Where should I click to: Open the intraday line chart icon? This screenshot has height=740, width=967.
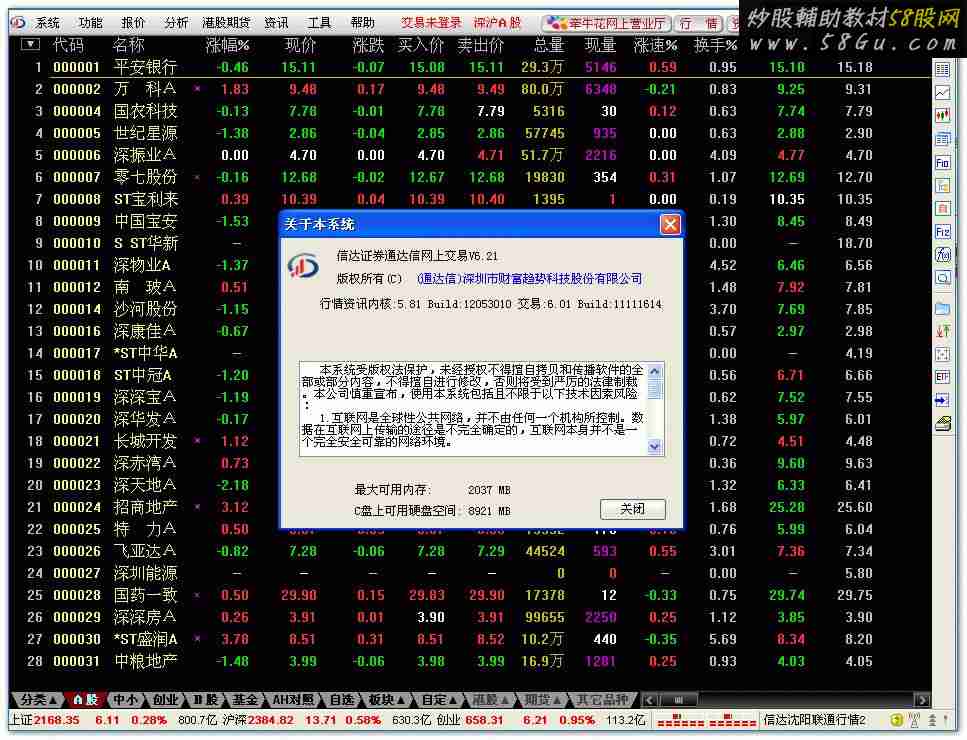coord(942,93)
